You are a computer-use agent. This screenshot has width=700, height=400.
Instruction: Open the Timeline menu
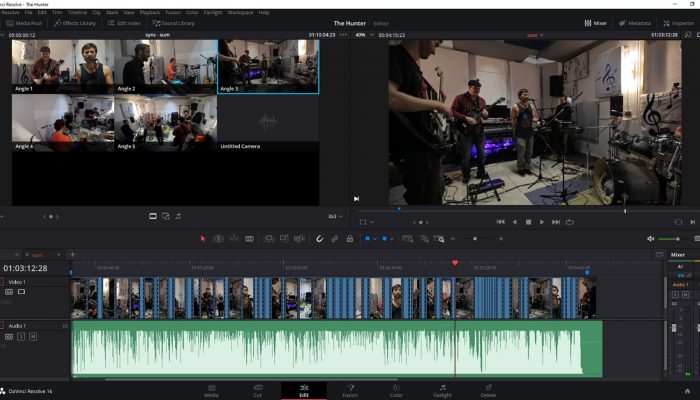(77, 12)
